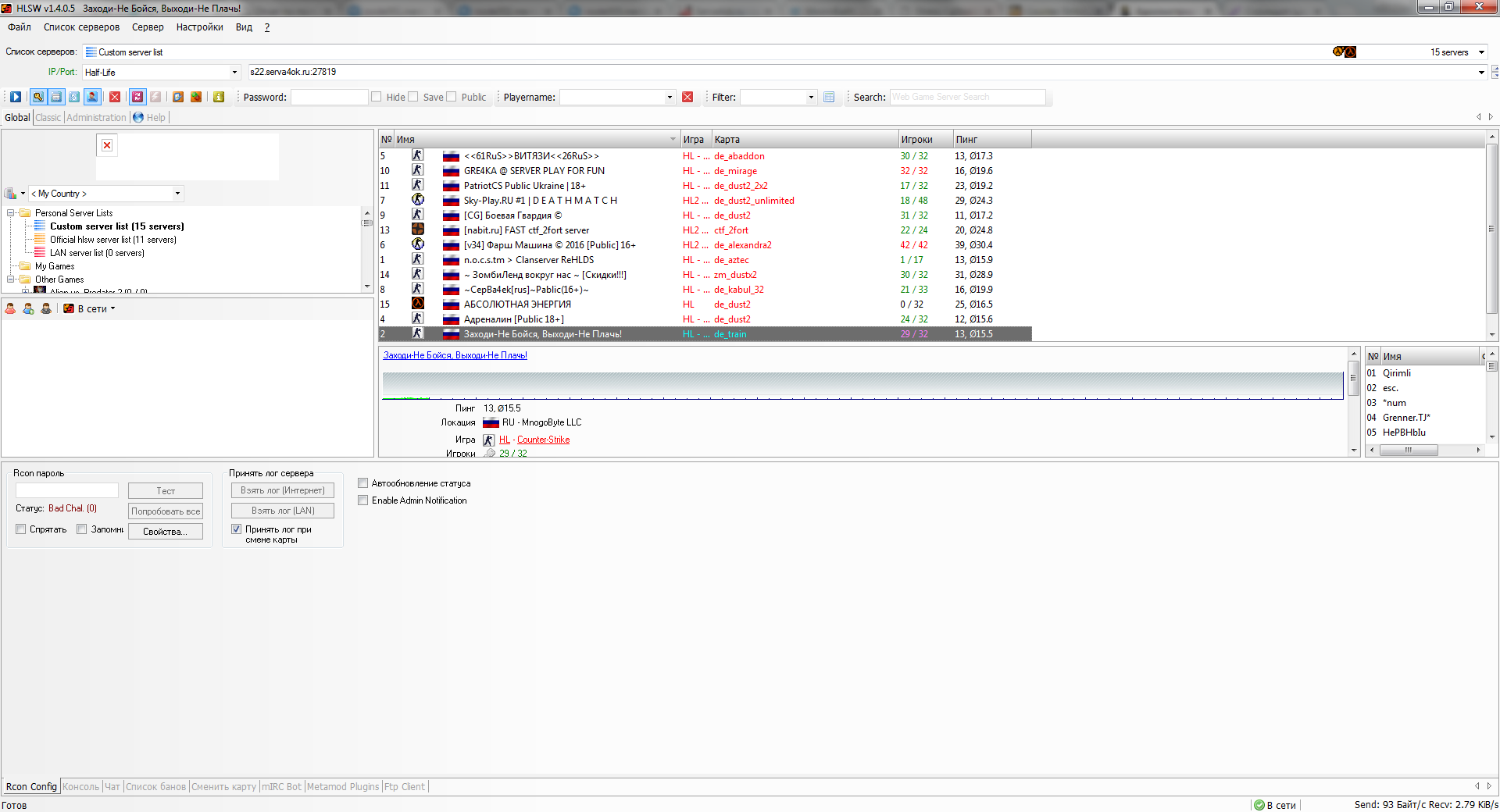Enable Автообновление статуса checkbox
The height and width of the screenshot is (812, 1500).
click(363, 483)
